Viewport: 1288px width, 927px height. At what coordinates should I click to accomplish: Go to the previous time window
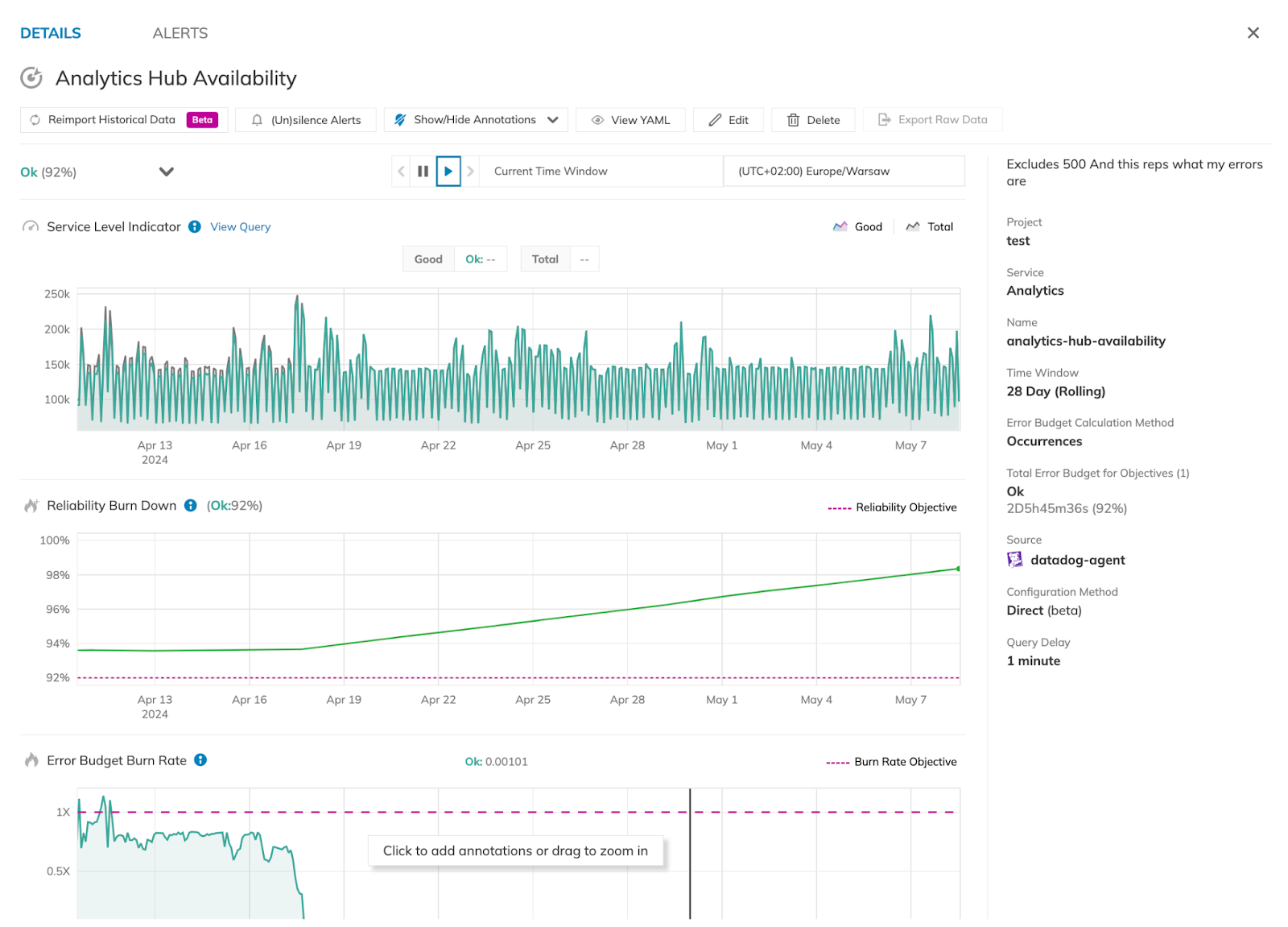click(401, 172)
